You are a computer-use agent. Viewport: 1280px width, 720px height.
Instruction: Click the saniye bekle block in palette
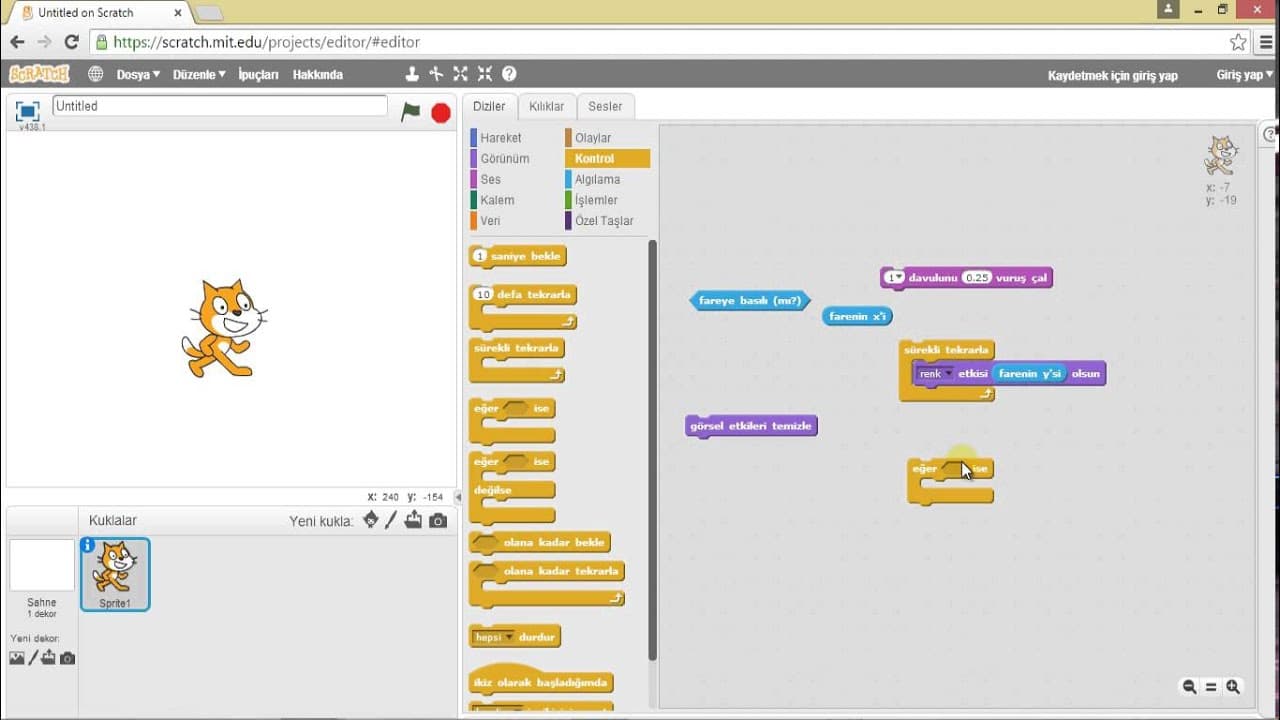click(x=518, y=256)
